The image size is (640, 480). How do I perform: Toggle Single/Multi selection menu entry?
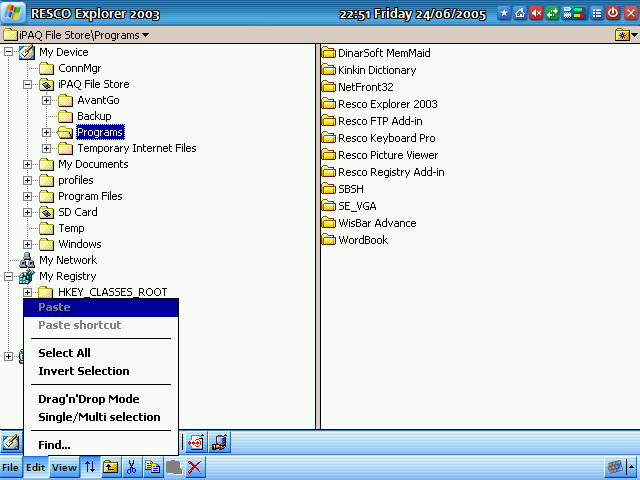click(101, 417)
